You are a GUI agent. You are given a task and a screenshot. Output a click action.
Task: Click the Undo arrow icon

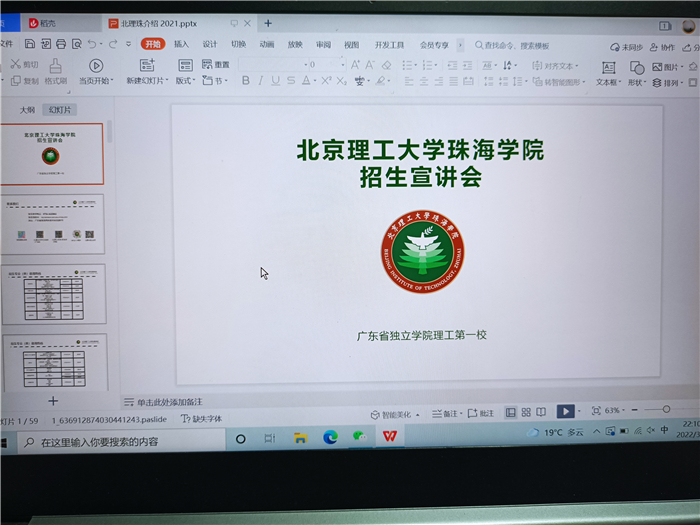92,44
